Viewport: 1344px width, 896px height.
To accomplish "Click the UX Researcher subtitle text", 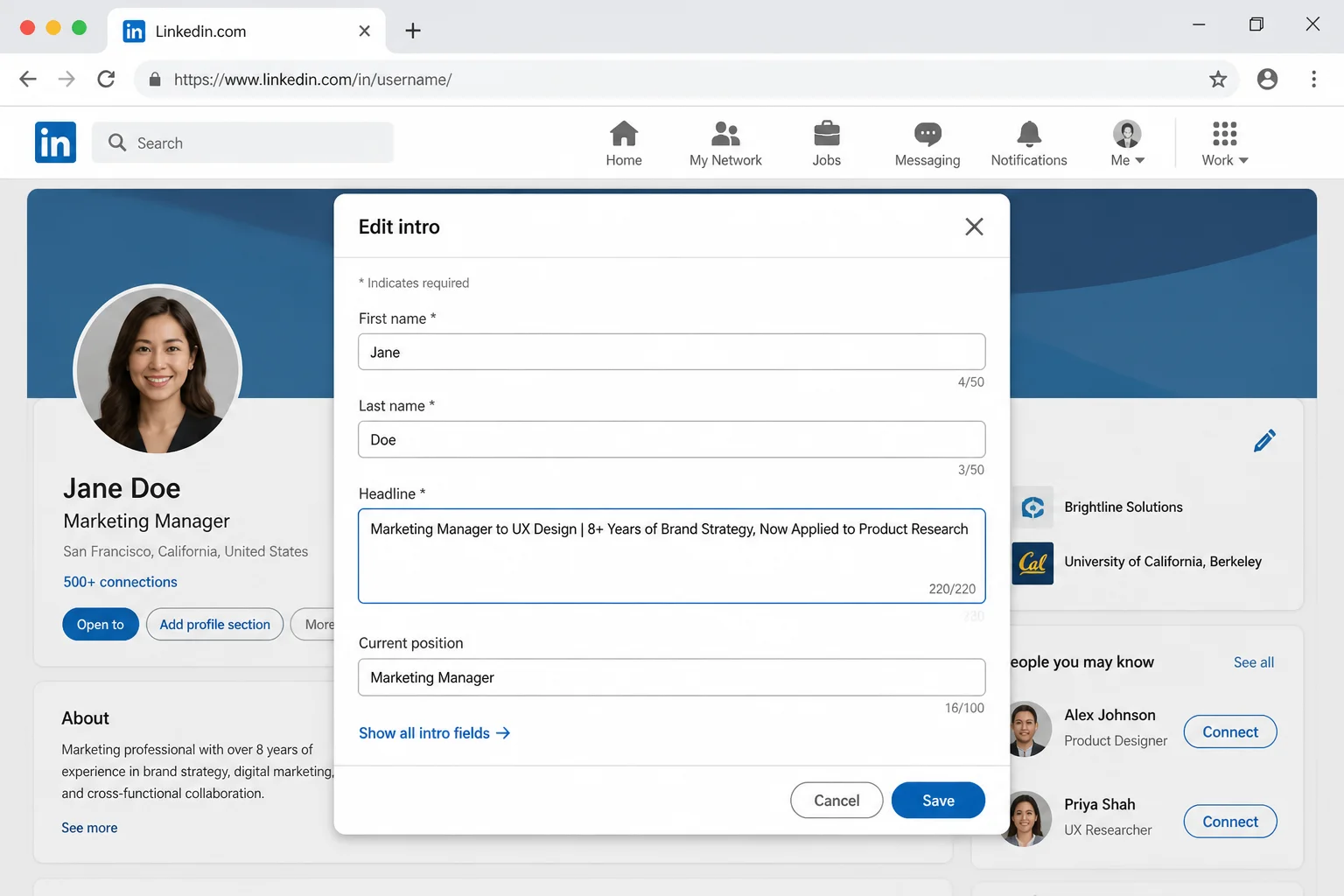I will (x=1108, y=829).
